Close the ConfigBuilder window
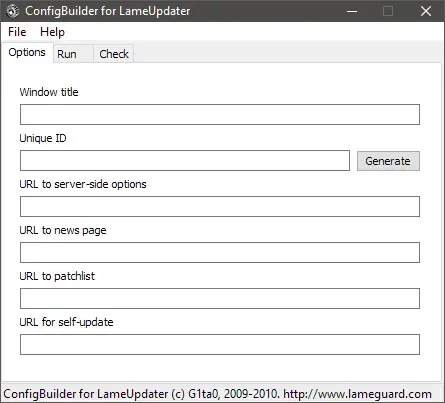Screen dimensions: 445x403 point(426,11)
